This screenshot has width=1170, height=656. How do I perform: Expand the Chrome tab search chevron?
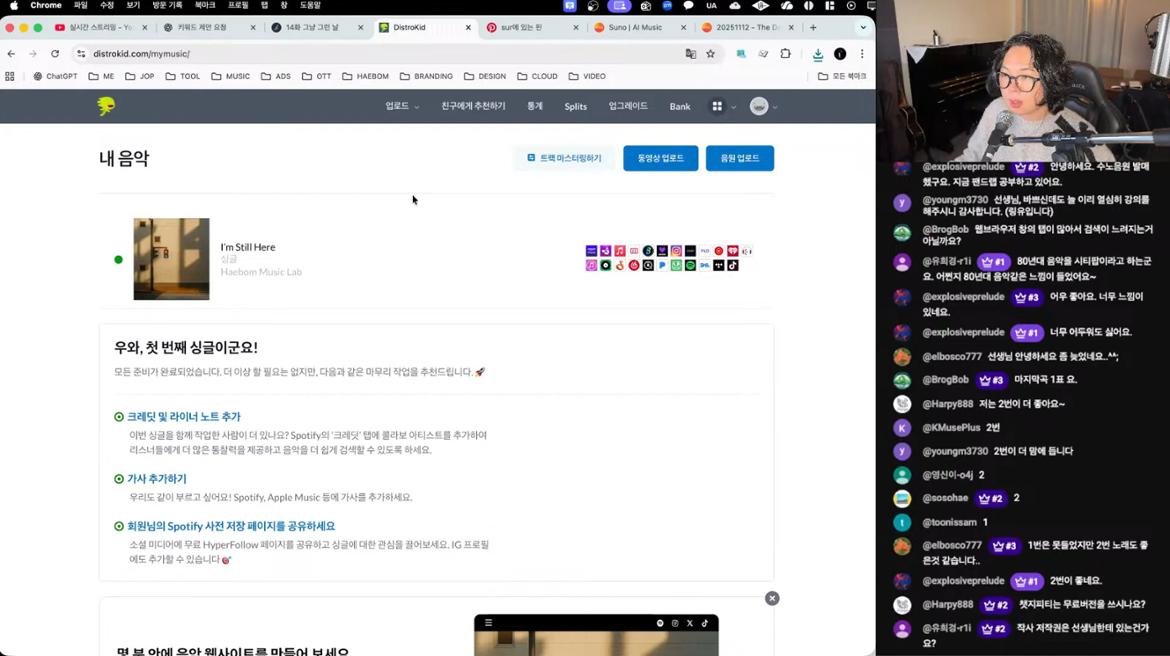point(863,28)
